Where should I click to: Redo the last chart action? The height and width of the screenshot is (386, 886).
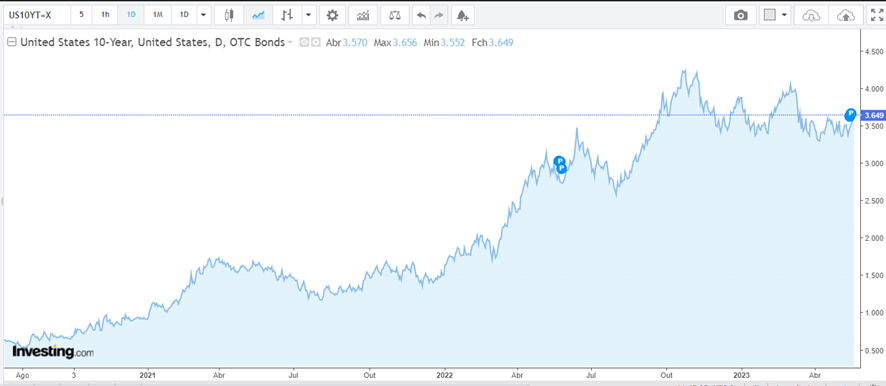[x=438, y=15]
